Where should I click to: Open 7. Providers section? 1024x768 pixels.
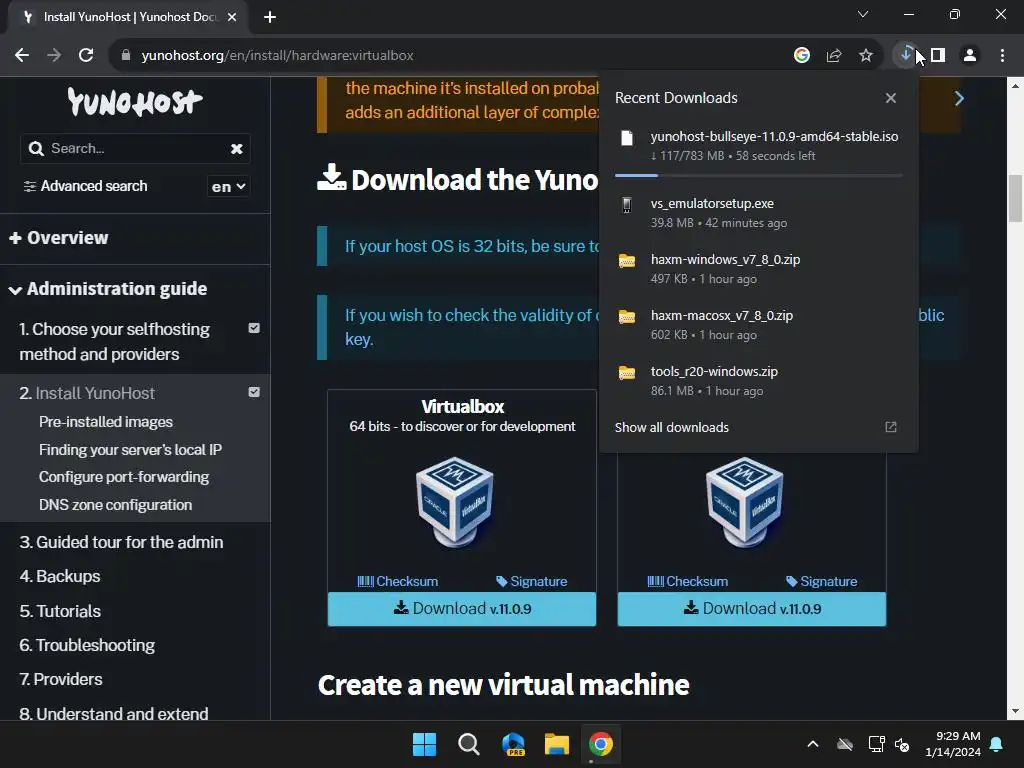coord(61,679)
